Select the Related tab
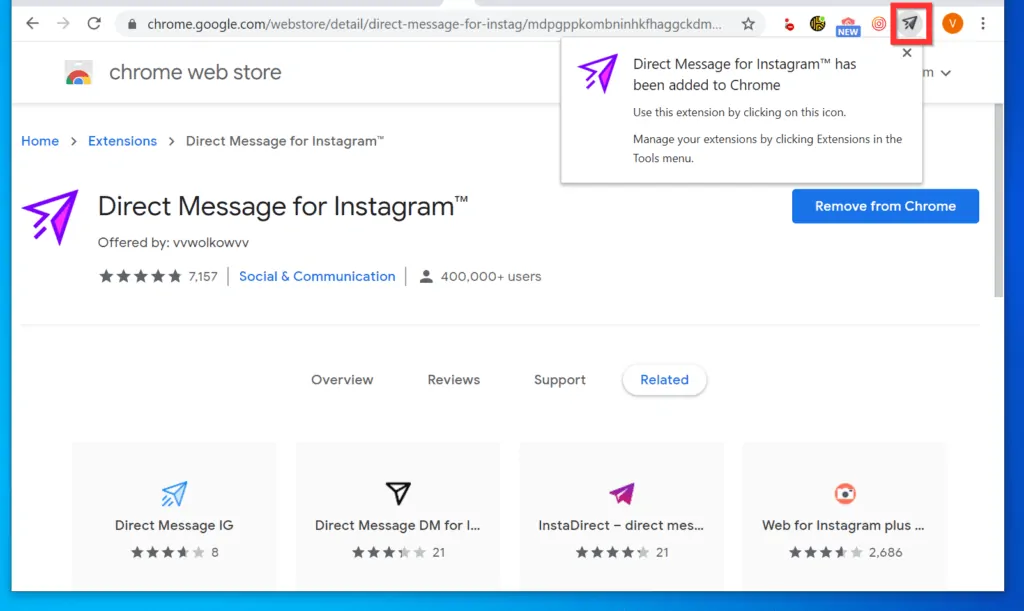Image resolution: width=1024 pixels, height=611 pixels. (664, 380)
